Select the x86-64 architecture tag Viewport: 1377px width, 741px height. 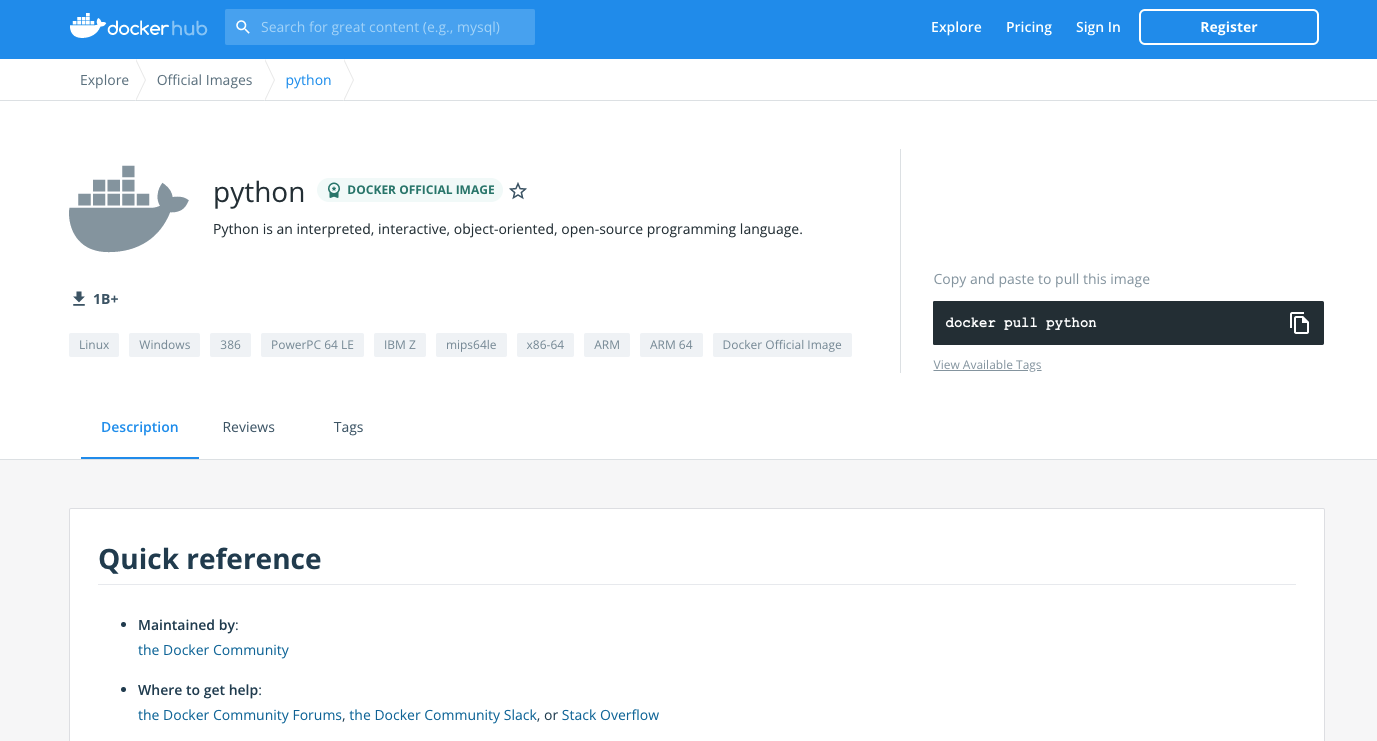[545, 344]
